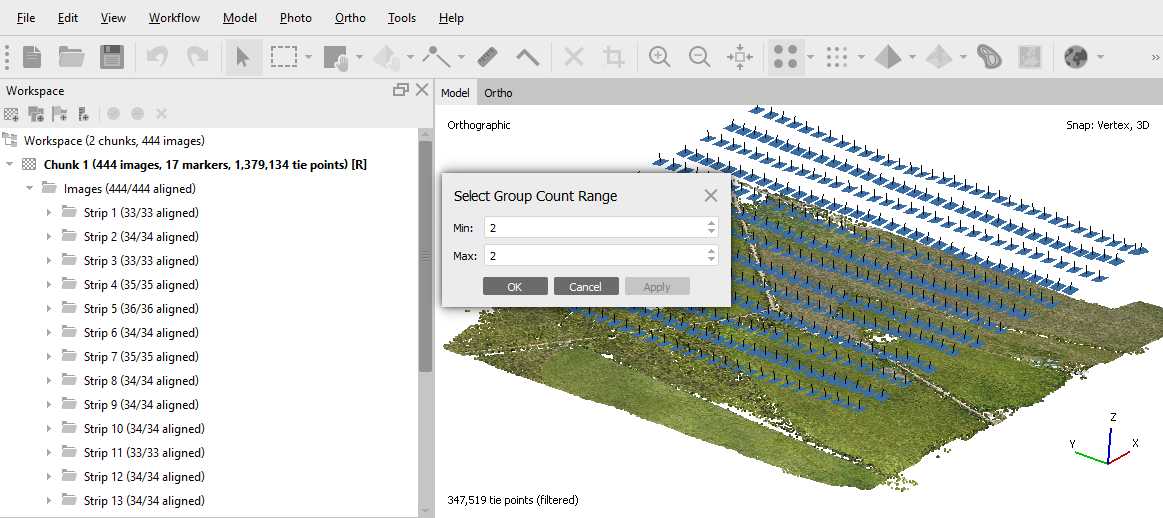Create a new project document
The height and width of the screenshot is (518, 1163).
[x=32, y=57]
